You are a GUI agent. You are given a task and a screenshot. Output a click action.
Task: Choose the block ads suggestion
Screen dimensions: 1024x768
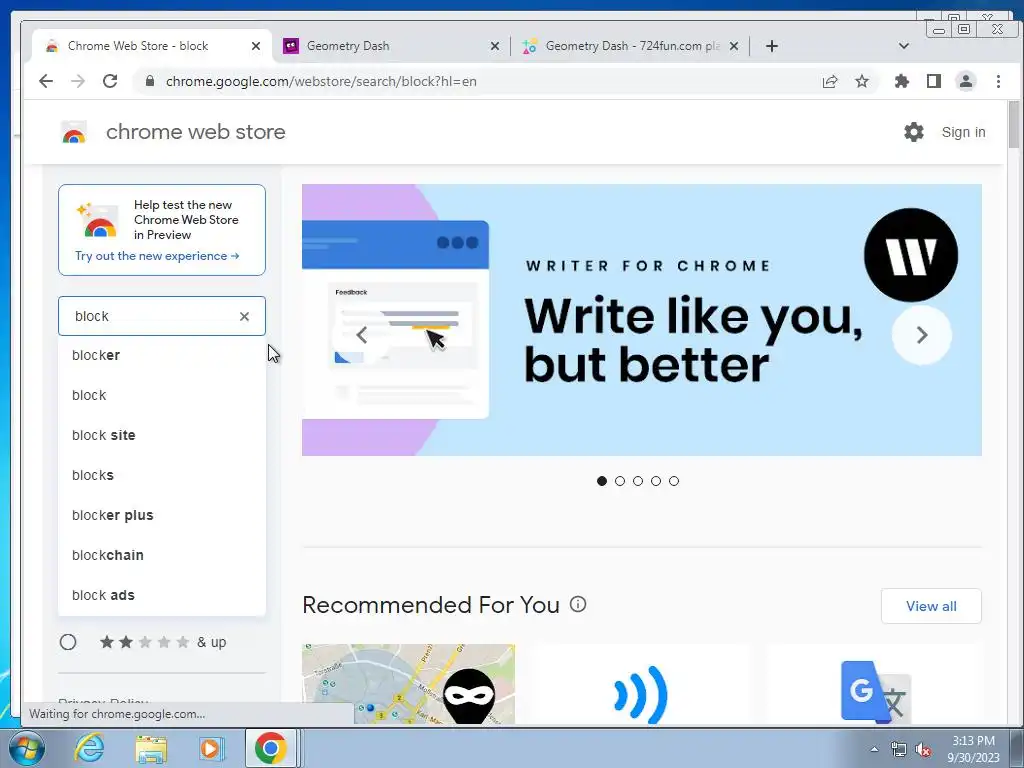(162, 595)
